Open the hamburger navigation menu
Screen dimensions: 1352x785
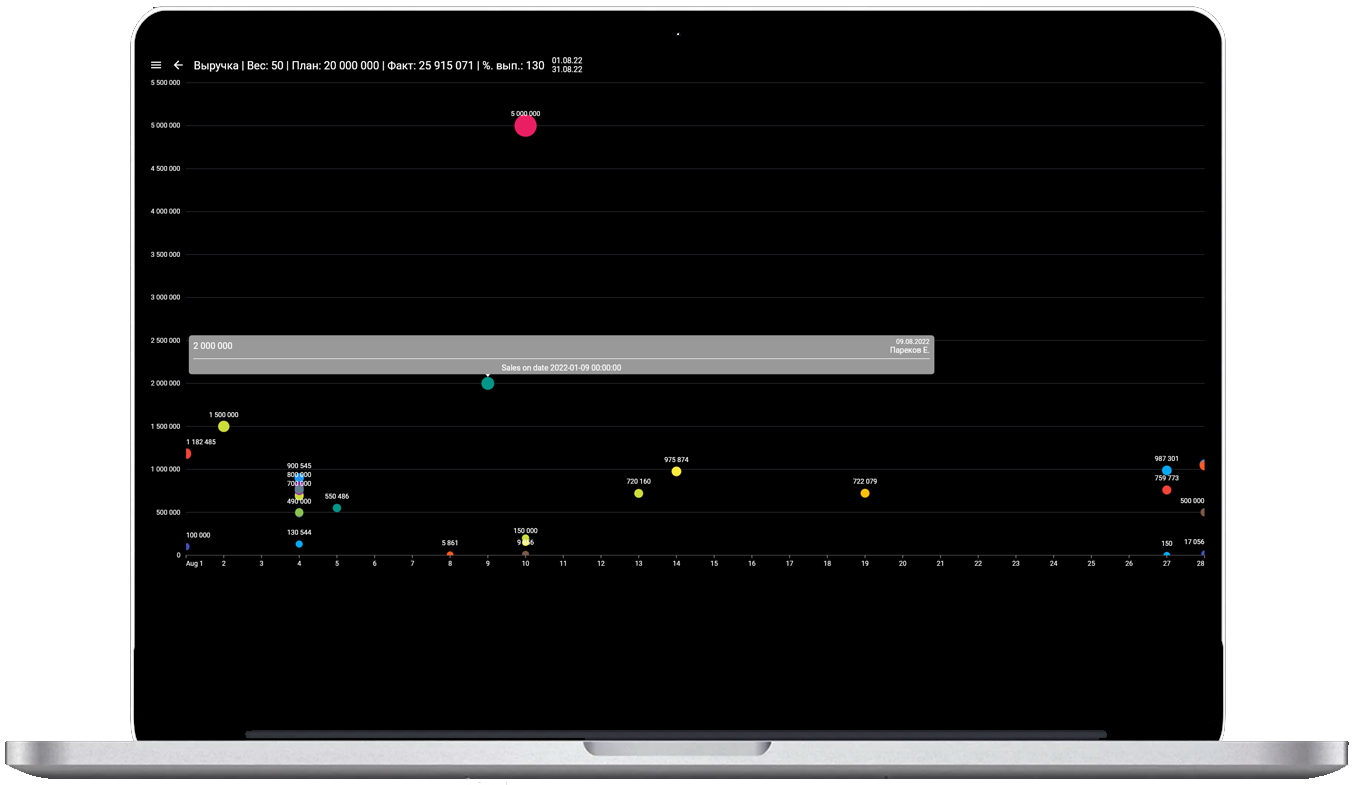coord(156,65)
